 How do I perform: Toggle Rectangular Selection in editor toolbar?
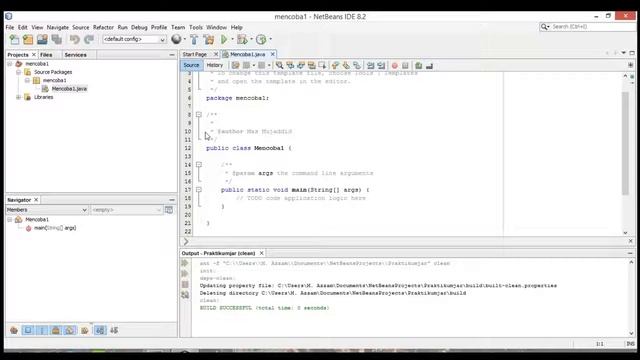322,66
